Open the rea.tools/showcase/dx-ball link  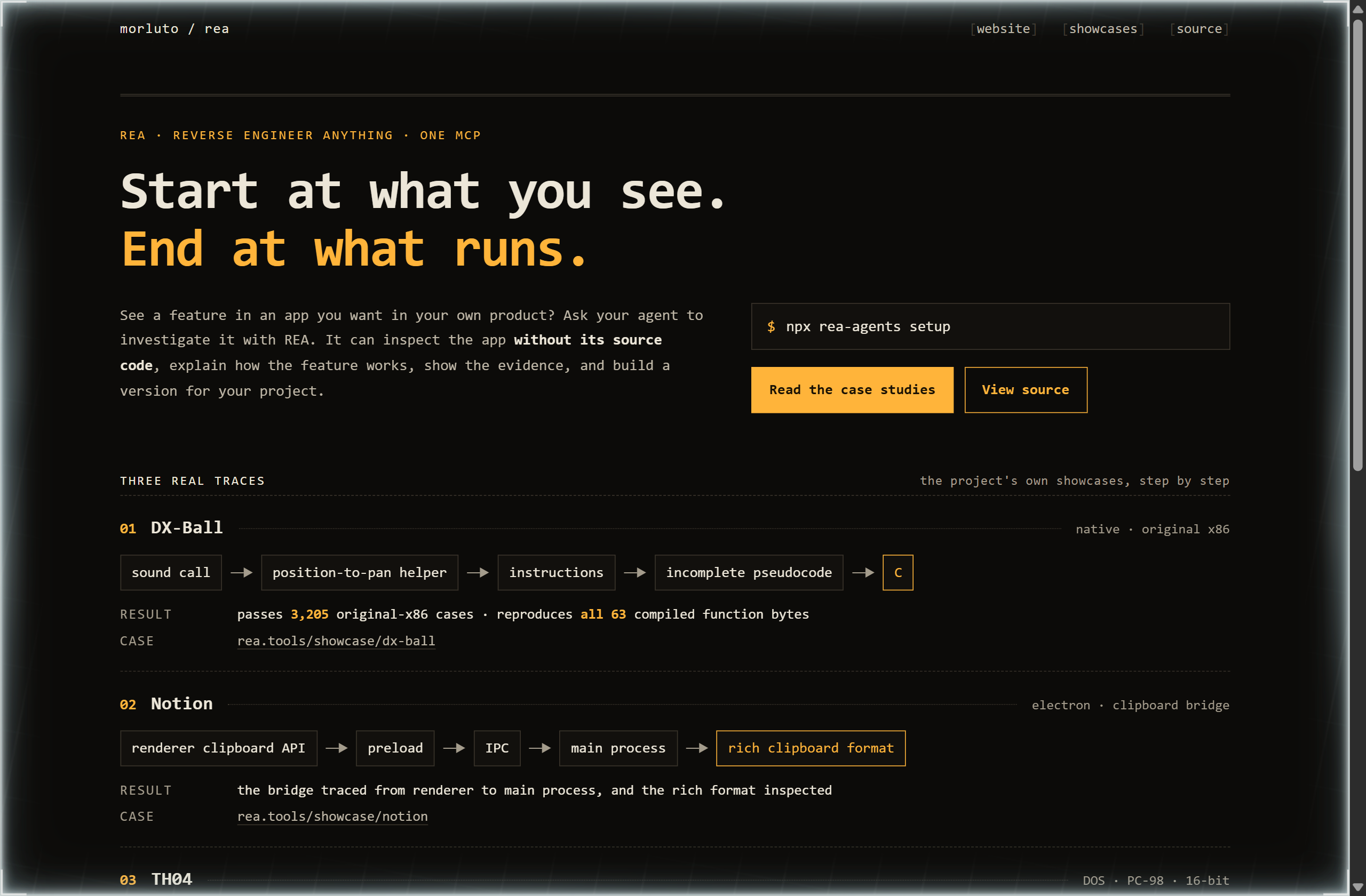click(336, 641)
